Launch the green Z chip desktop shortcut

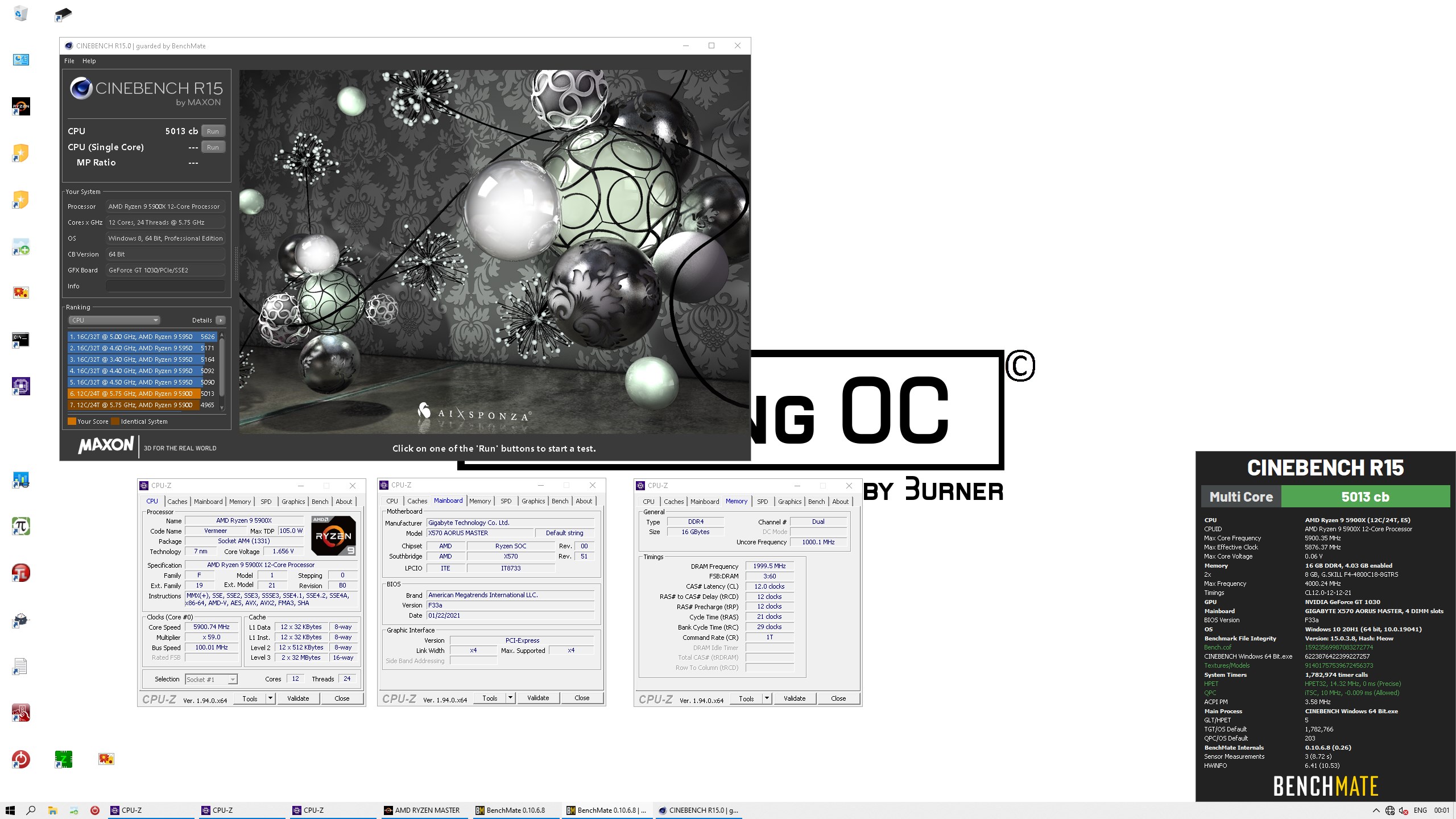[x=63, y=759]
